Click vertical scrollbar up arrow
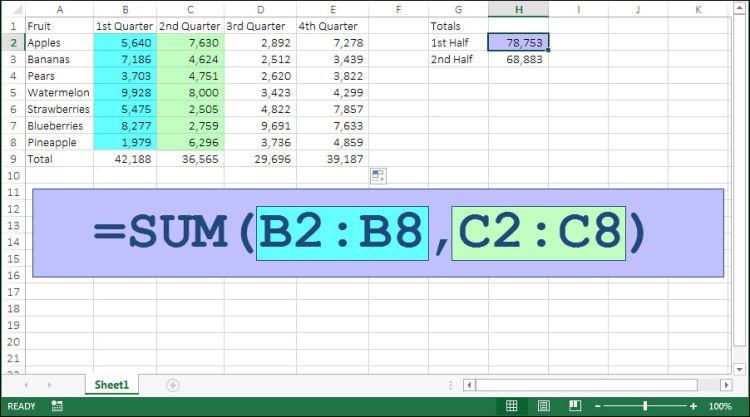This screenshot has width=750, height=417. click(x=739, y=9)
